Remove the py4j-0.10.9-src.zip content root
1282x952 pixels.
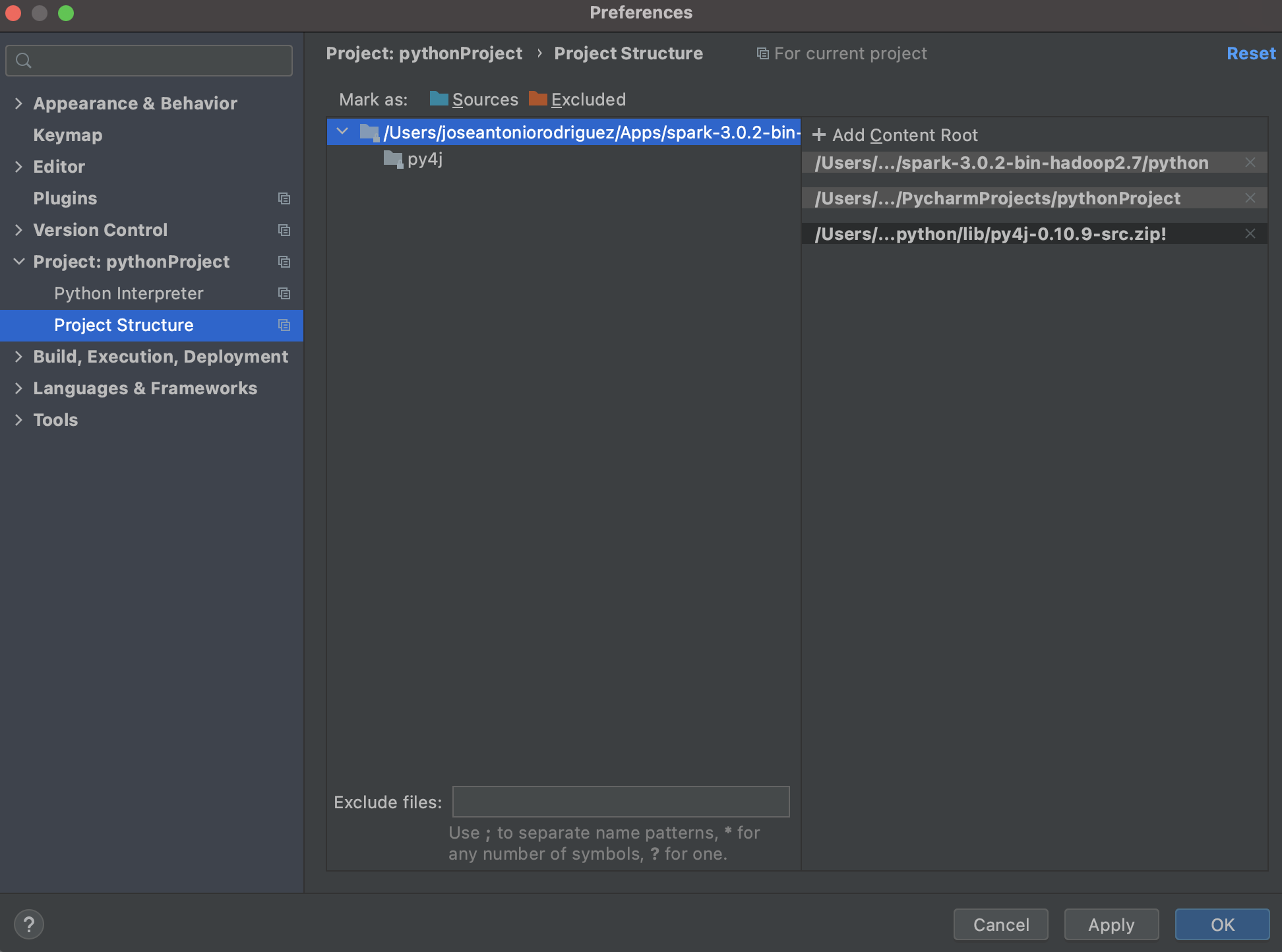pyautogui.click(x=1250, y=233)
